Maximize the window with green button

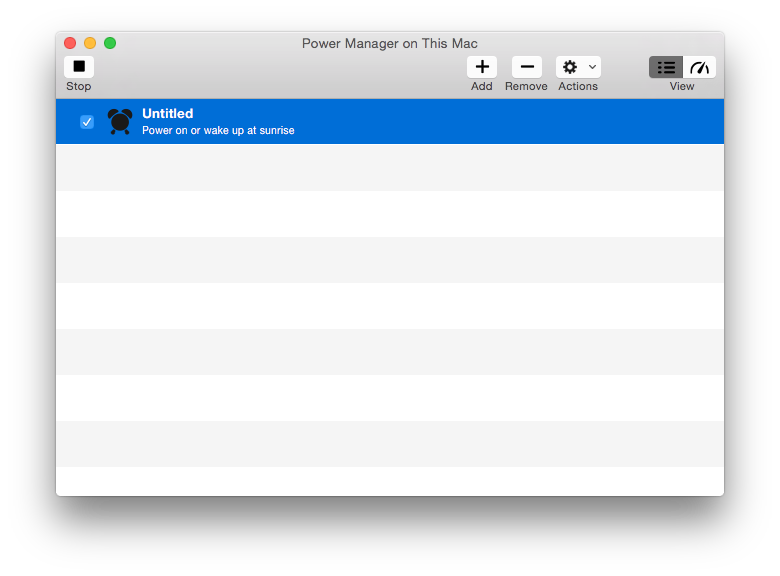click(110, 43)
